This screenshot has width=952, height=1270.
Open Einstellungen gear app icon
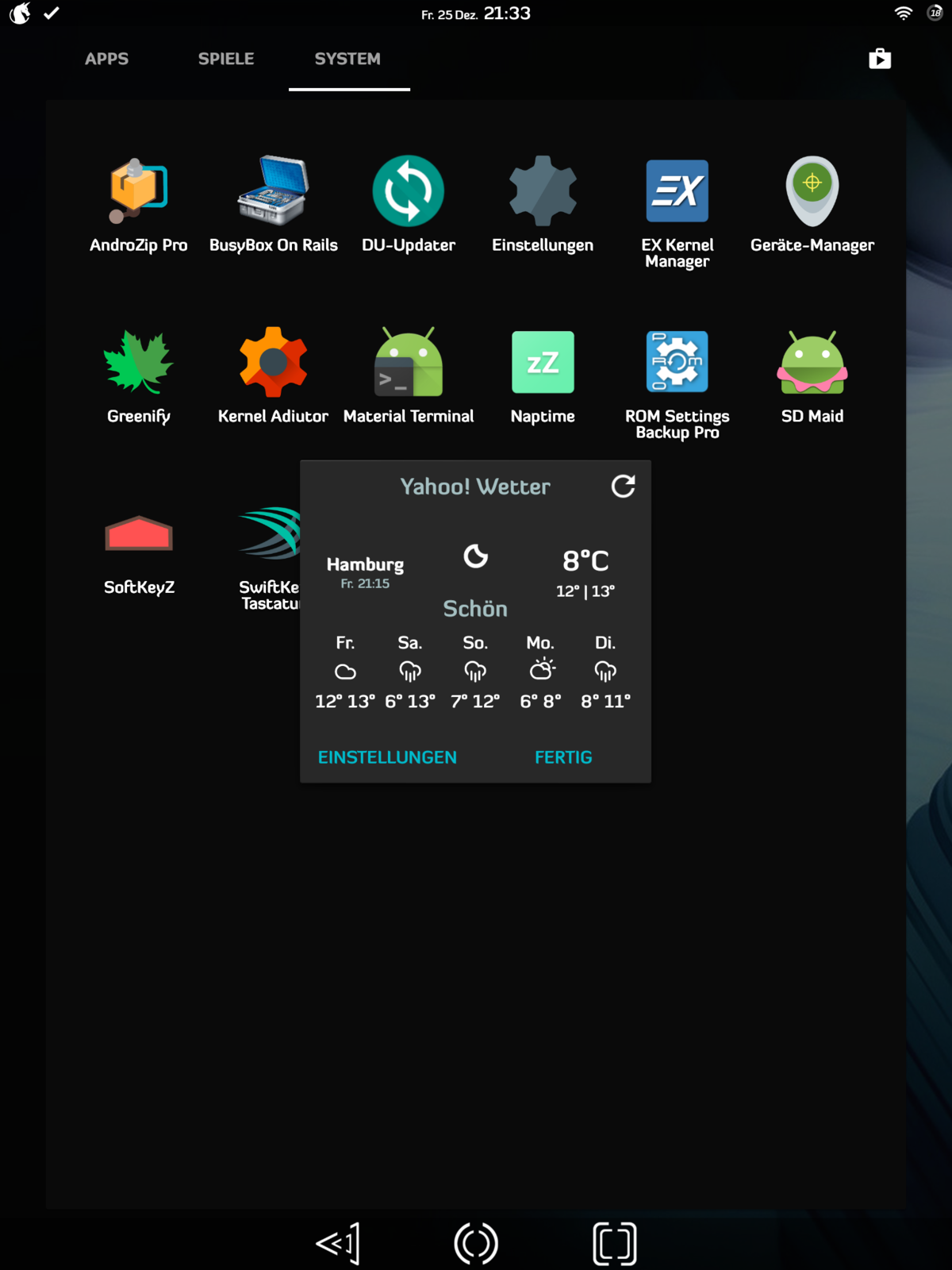click(543, 192)
